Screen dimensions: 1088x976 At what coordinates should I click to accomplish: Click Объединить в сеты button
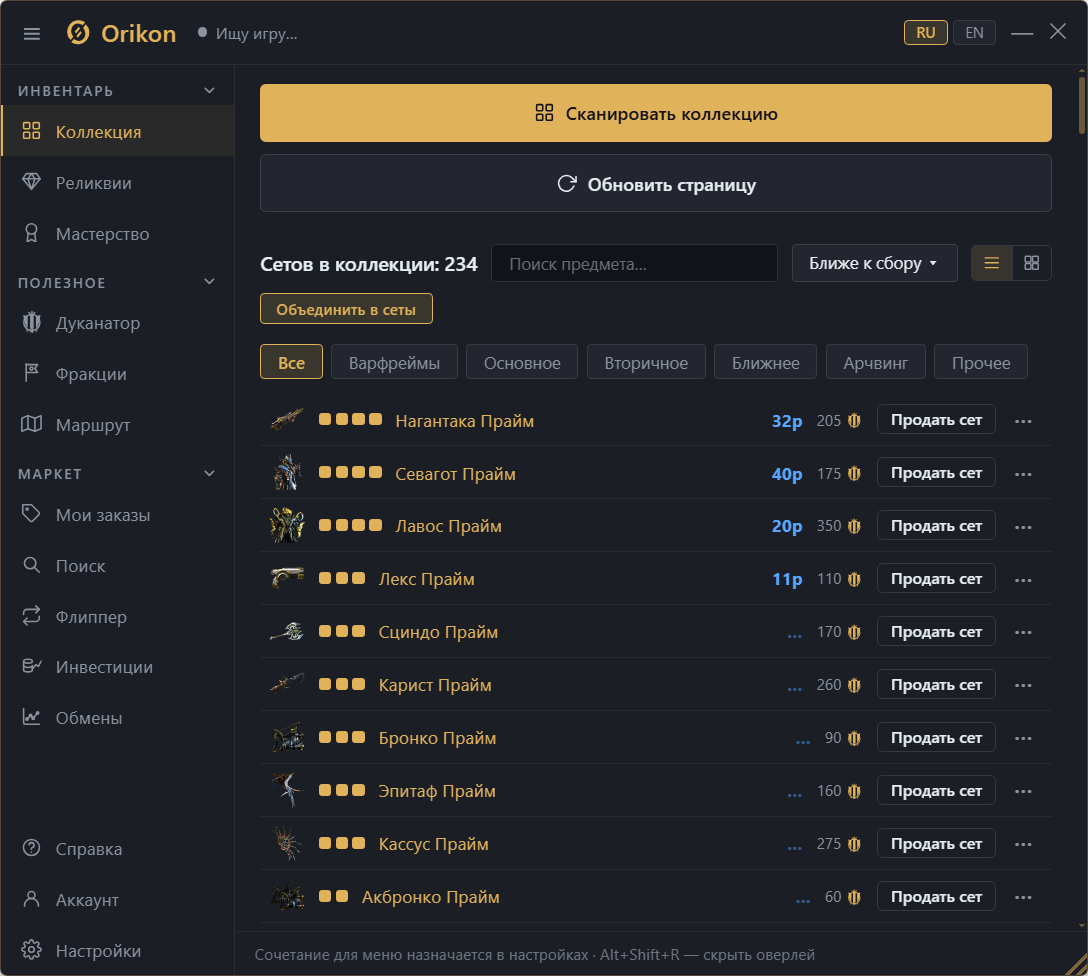point(346,309)
